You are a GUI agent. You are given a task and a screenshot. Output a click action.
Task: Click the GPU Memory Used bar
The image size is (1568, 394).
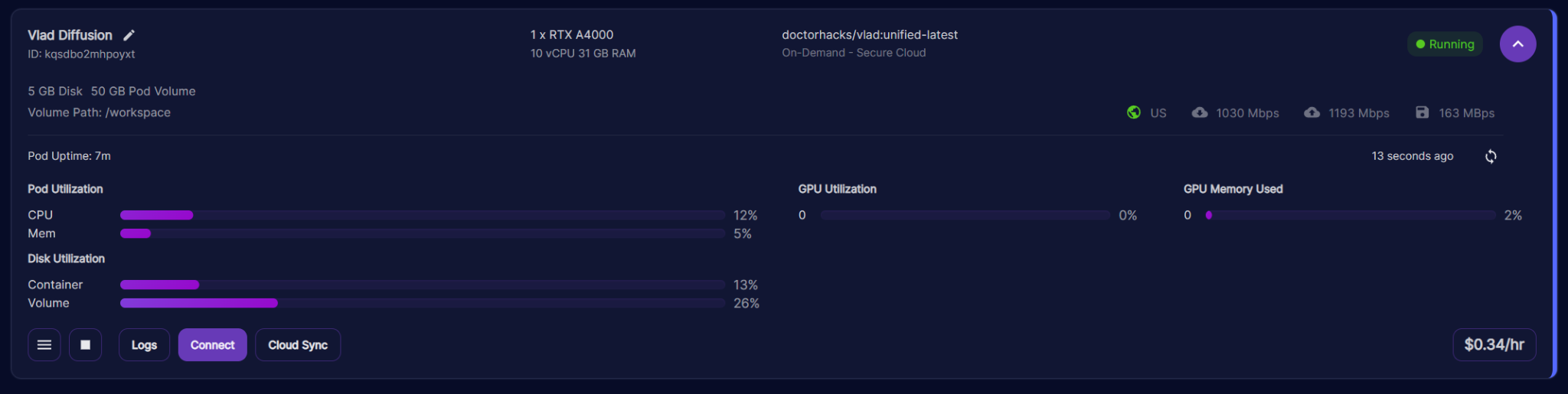point(1351,215)
